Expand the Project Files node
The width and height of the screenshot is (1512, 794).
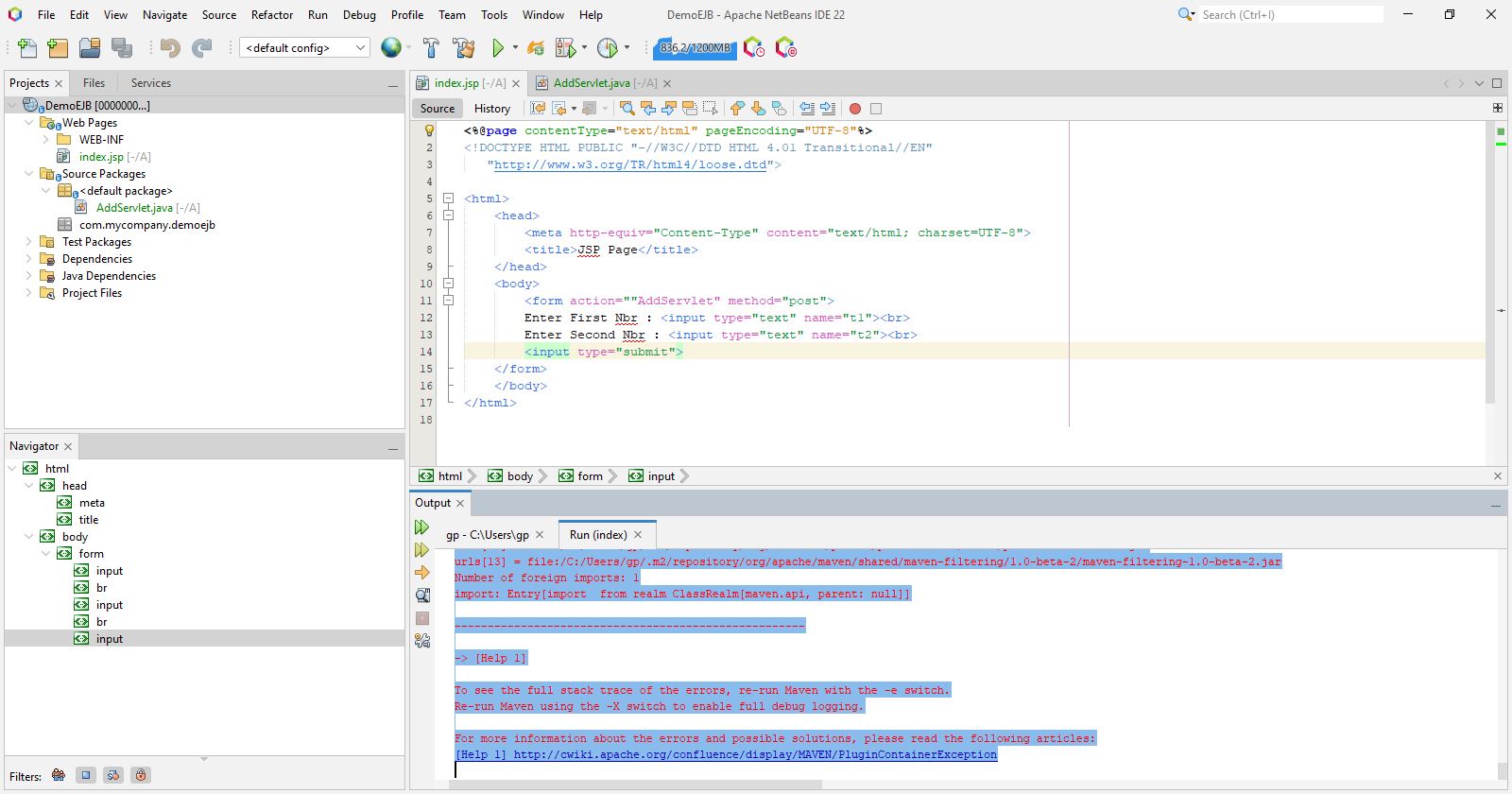click(29, 293)
